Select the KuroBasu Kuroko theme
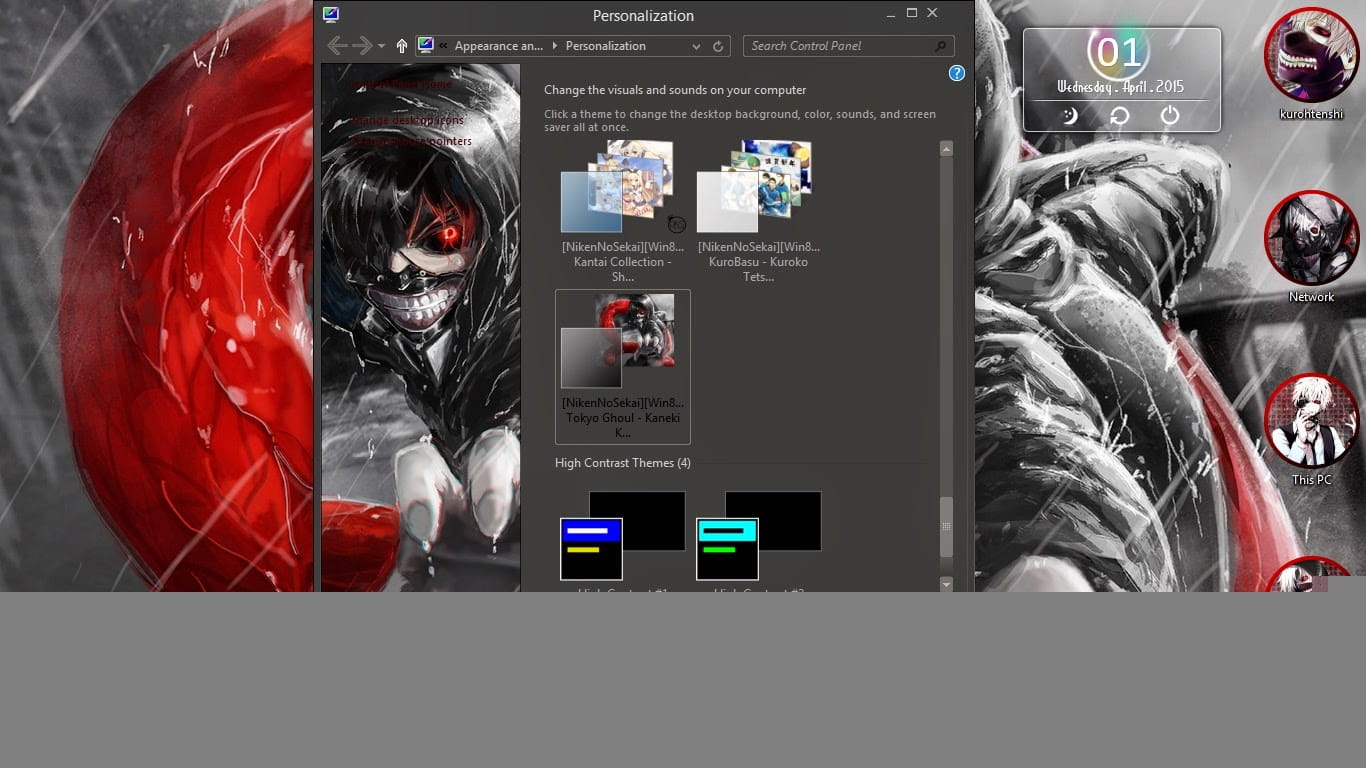Image resolution: width=1366 pixels, height=768 pixels. pos(759,211)
